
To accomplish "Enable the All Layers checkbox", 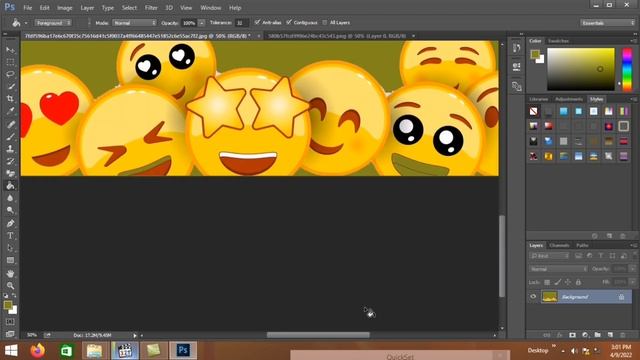I will click(x=324, y=22).
